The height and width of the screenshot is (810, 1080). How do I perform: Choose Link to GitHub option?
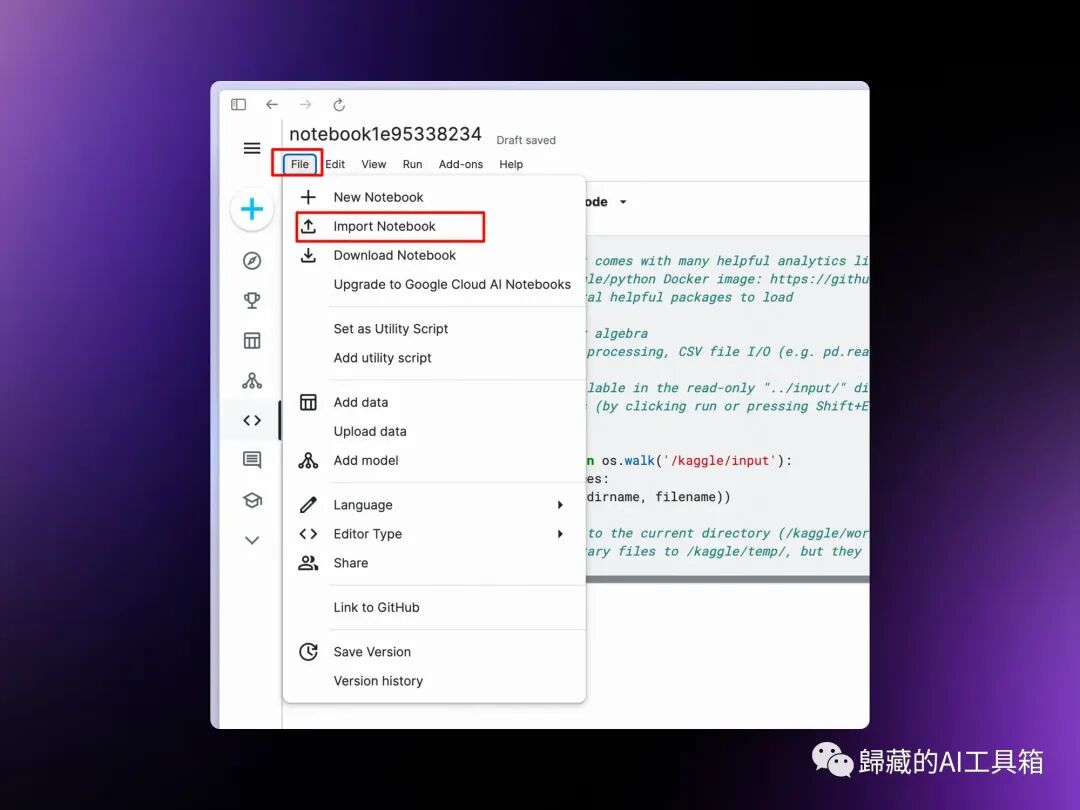click(434, 608)
